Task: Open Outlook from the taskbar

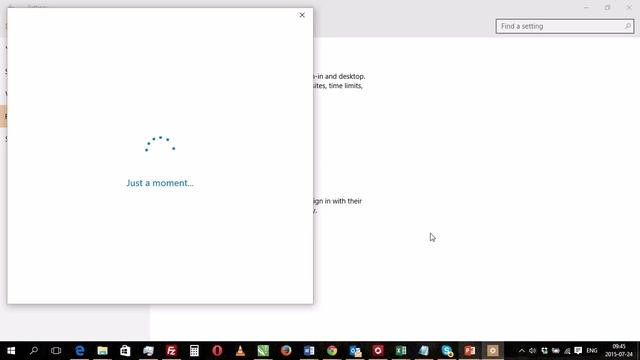Action: (x=355, y=351)
